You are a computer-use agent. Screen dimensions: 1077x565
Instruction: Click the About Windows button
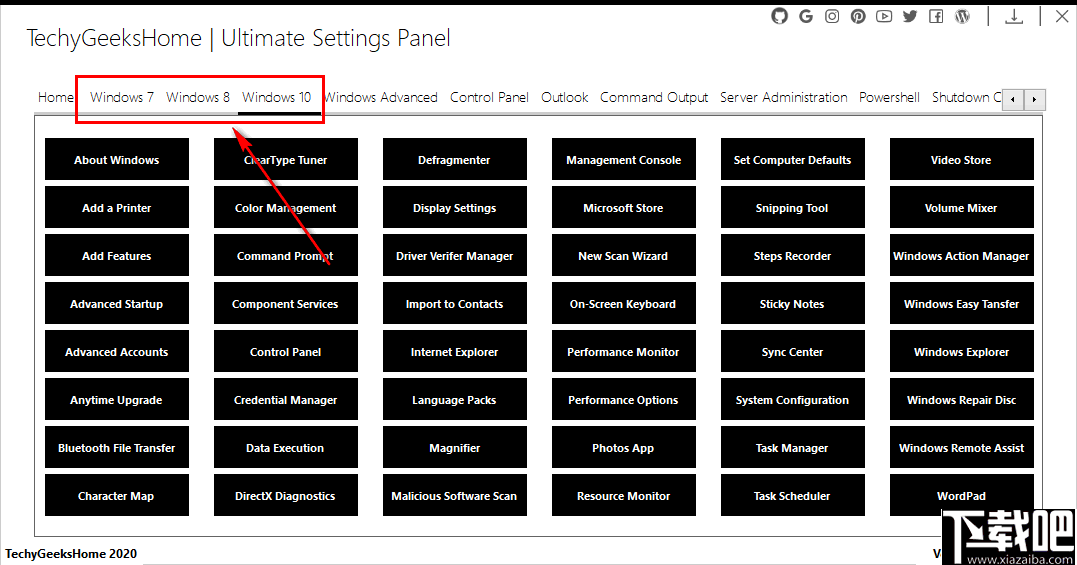[x=117, y=159]
